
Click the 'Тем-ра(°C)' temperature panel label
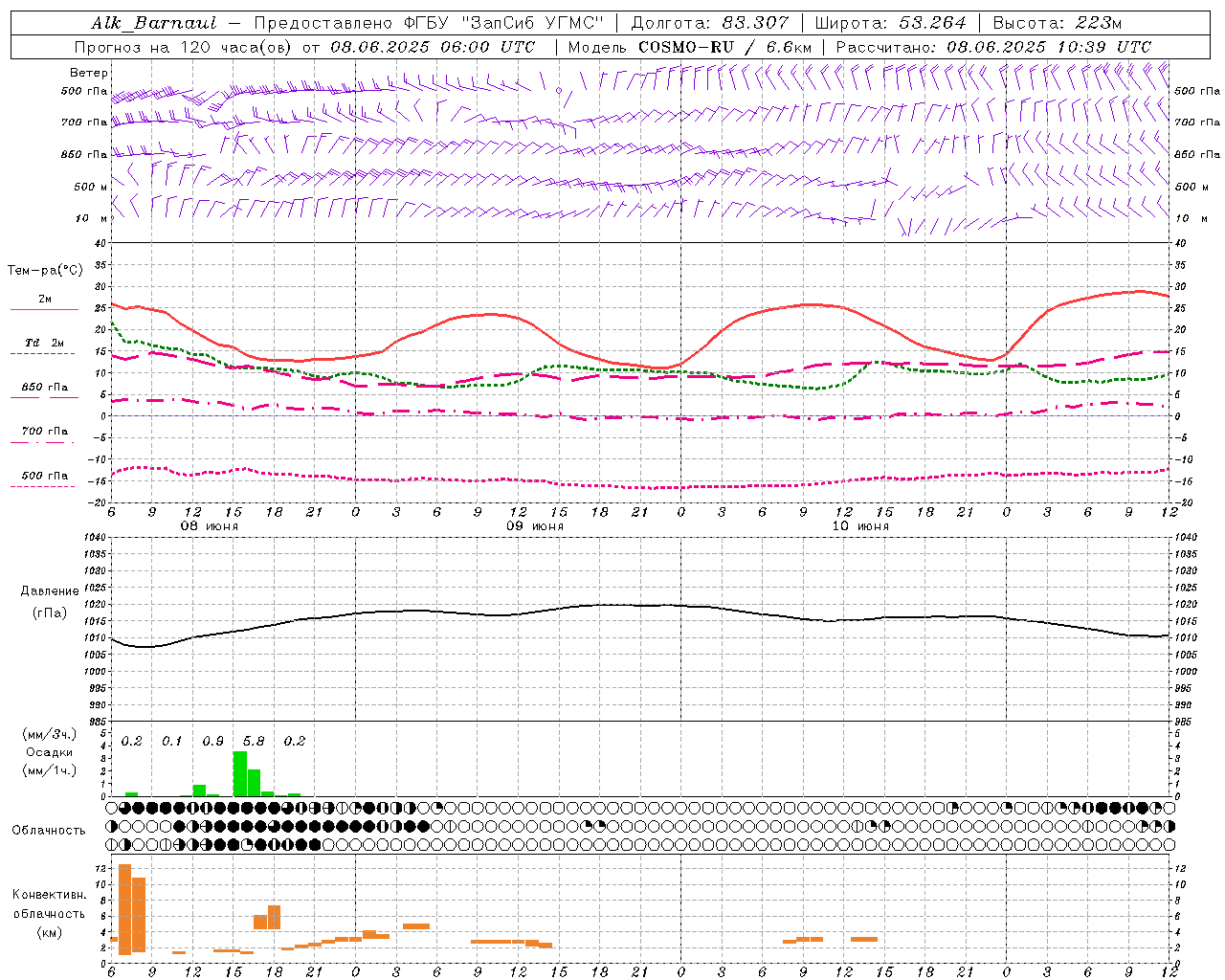pos(45,271)
